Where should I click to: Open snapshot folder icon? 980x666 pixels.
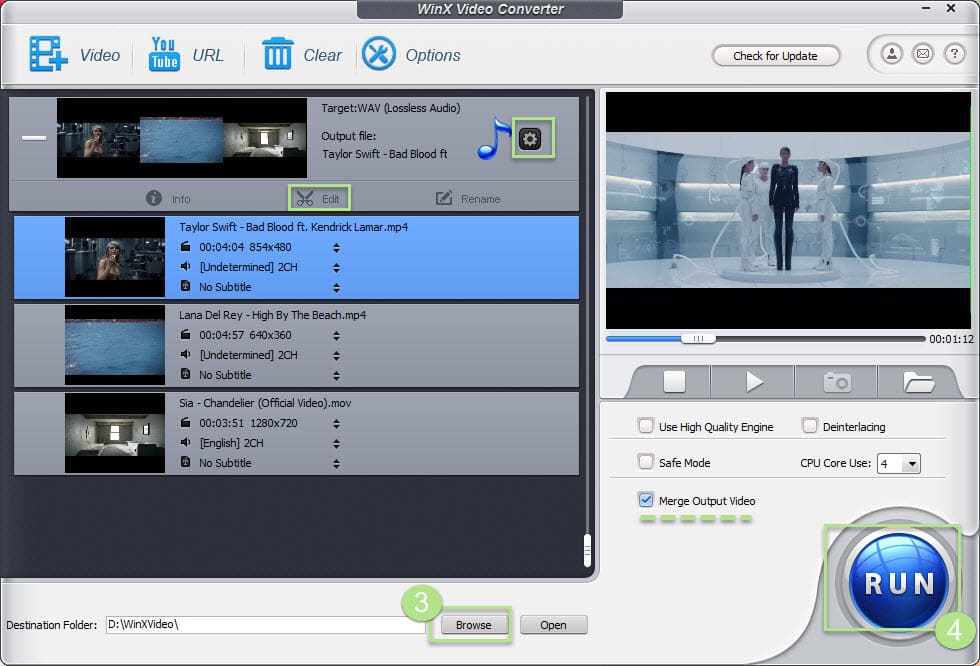pos(919,382)
